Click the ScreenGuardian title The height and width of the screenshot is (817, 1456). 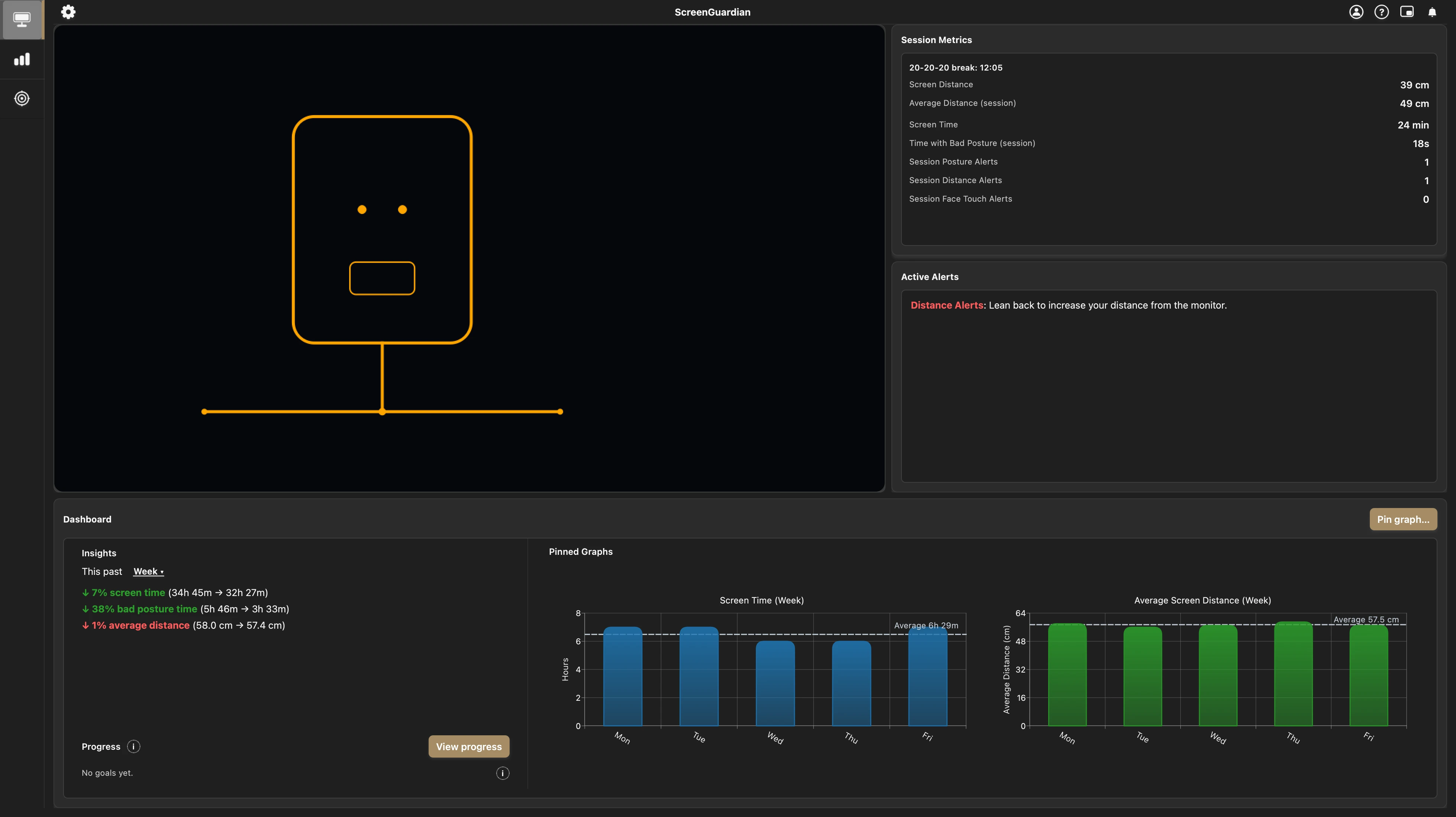(x=712, y=12)
